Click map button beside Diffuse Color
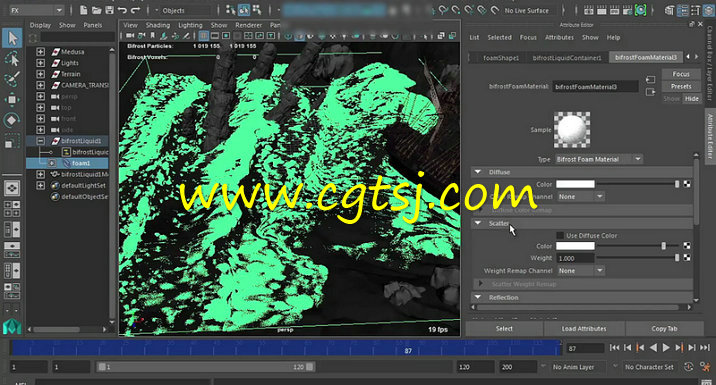The image size is (716, 385). [687, 184]
